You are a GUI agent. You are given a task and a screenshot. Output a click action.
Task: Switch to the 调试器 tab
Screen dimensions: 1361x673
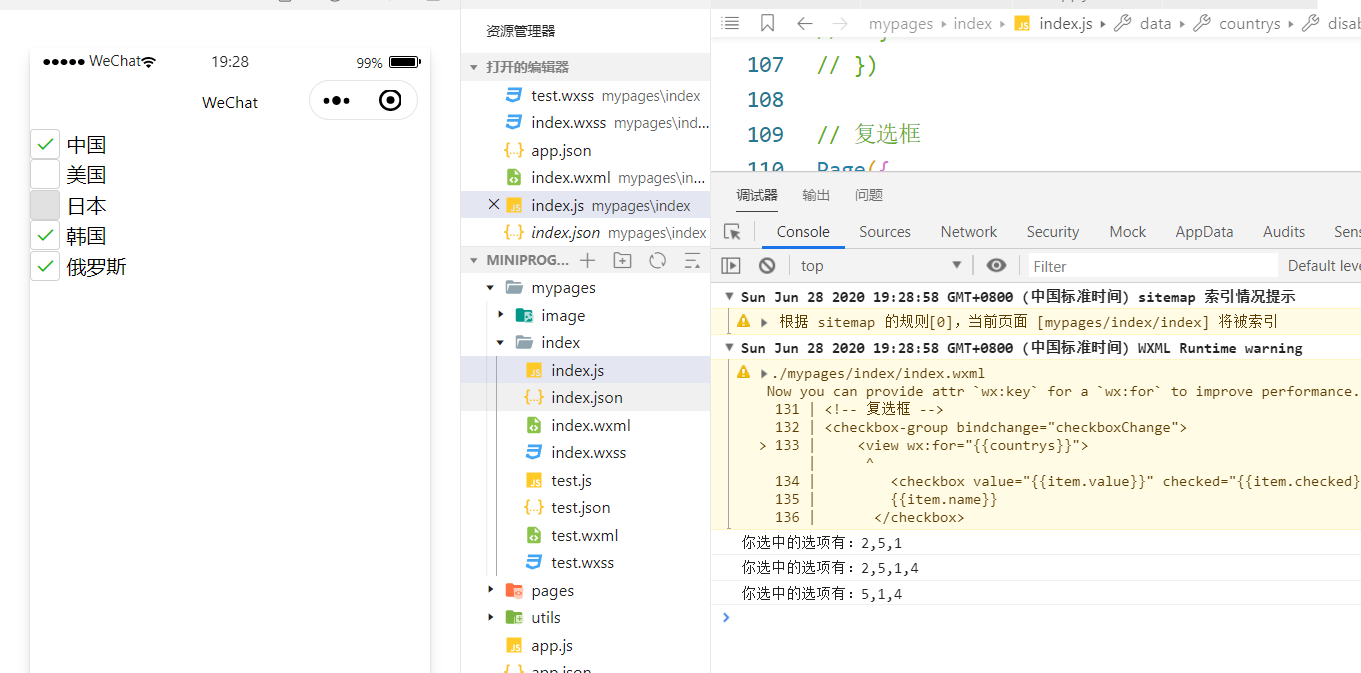point(757,195)
